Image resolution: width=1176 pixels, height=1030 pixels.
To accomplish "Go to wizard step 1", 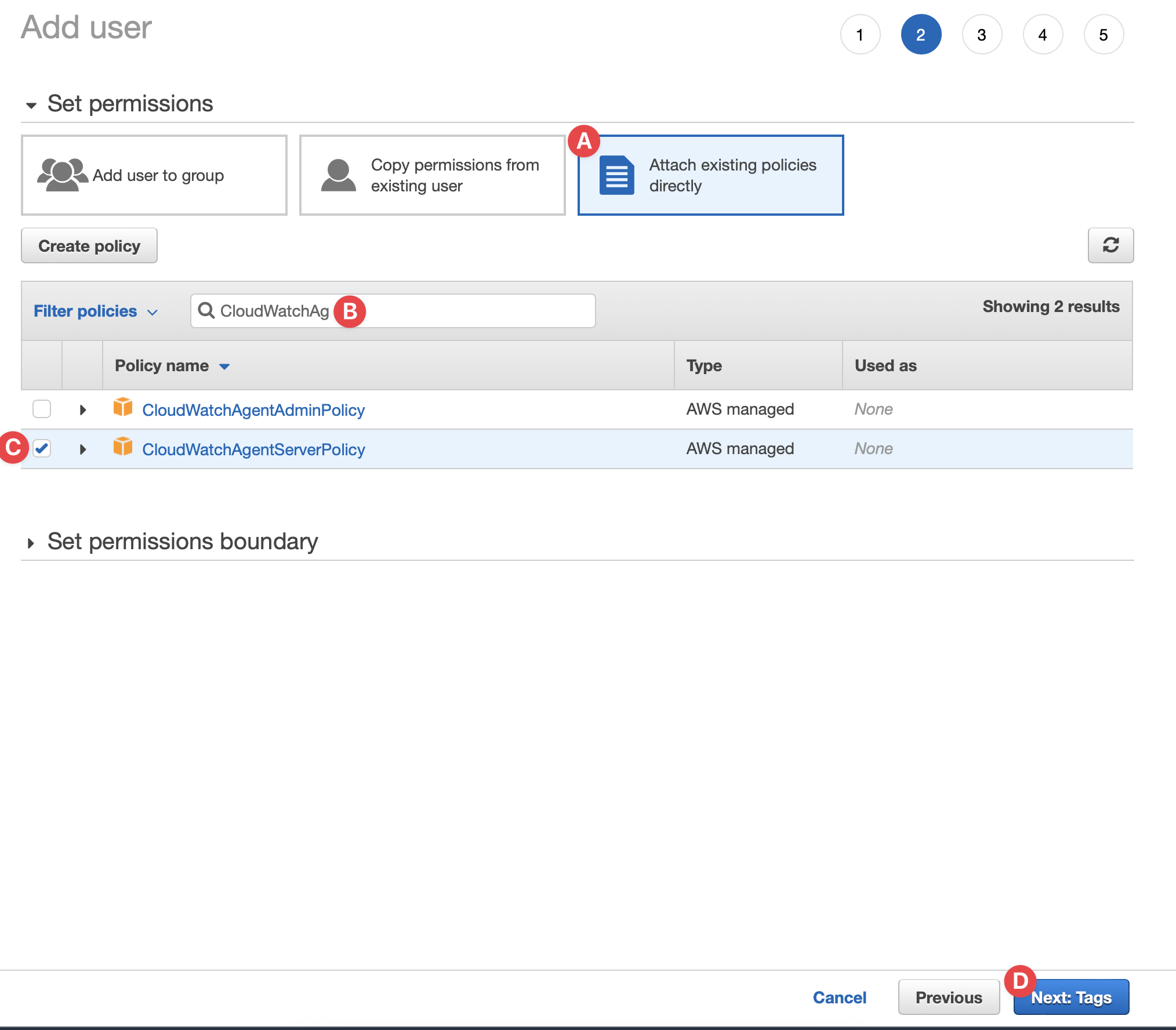I will (x=860, y=34).
